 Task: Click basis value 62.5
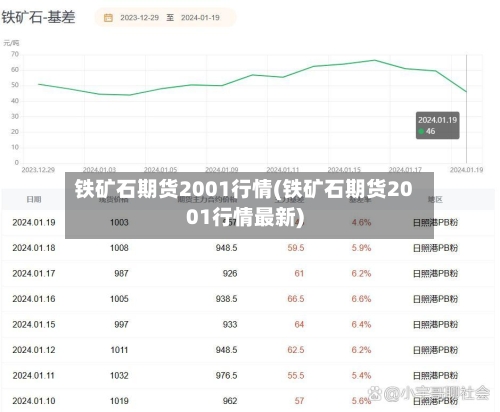(296, 350)
